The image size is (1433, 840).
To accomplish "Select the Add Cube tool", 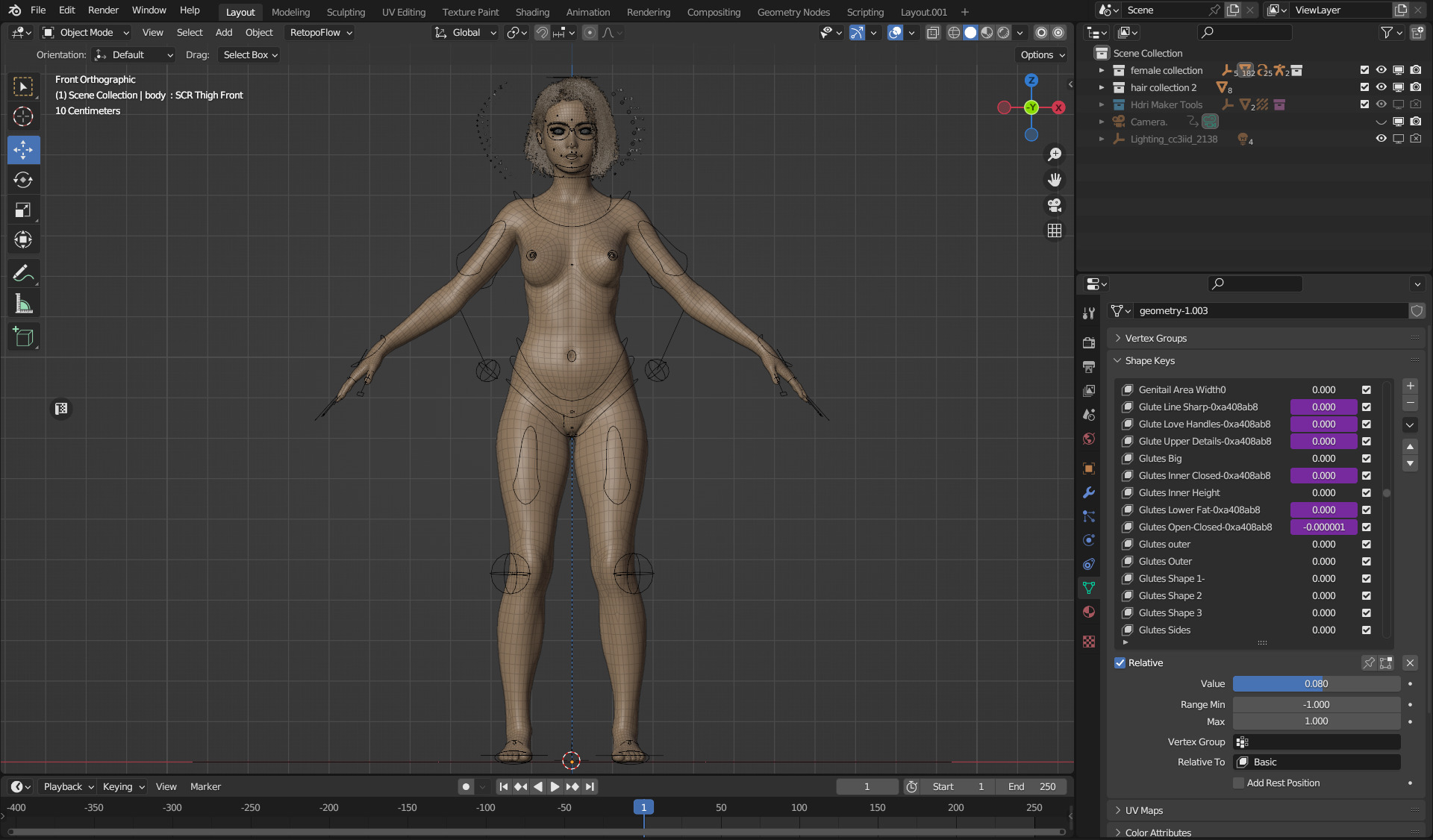I will pos(23,337).
